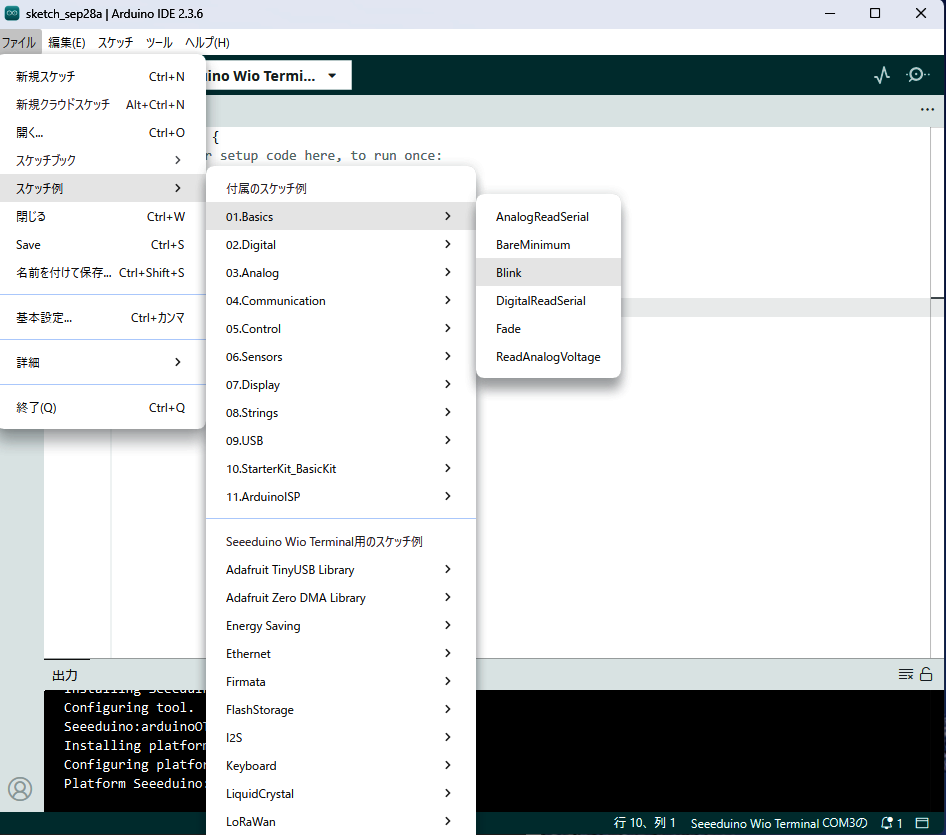Image resolution: width=946 pixels, height=835 pixels.
Task: Click the Arduino logo in title bar
Action: pos(12,13)
